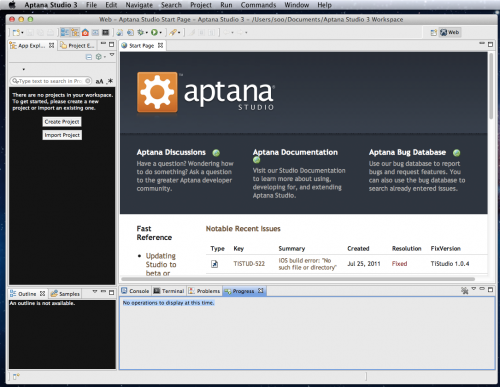Open the project selector arrow in App Explorer
The width and height of the screenshot is (500, 387).
pos(23,69)
